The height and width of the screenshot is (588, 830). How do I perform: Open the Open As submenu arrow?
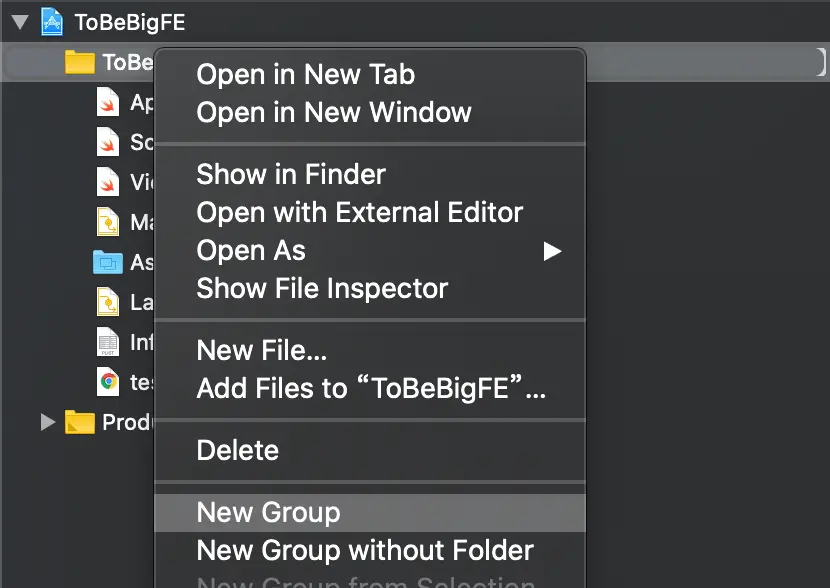point(552,251)
